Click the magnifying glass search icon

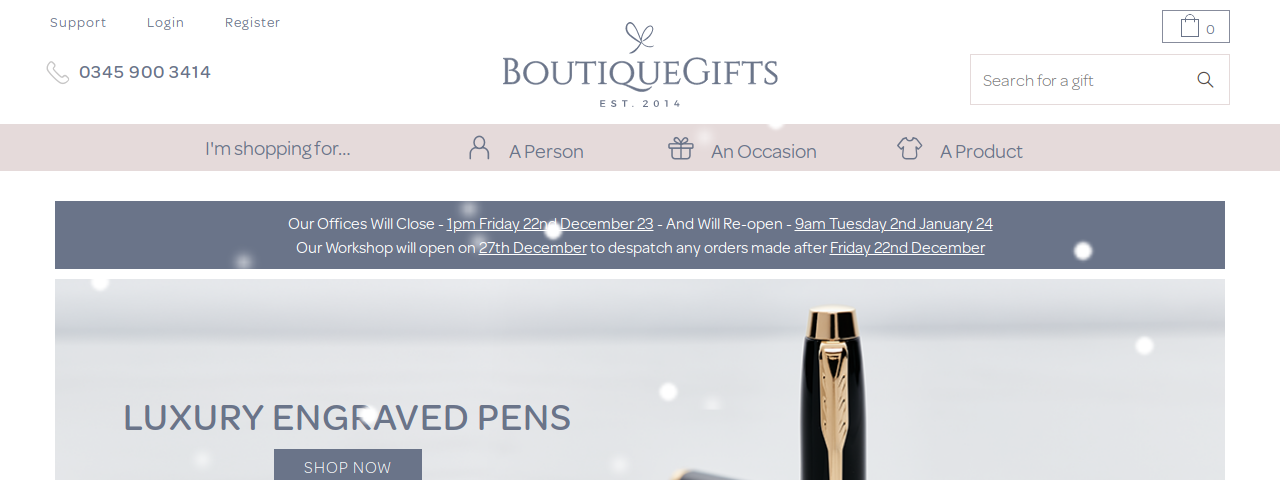pos(1205,80)
